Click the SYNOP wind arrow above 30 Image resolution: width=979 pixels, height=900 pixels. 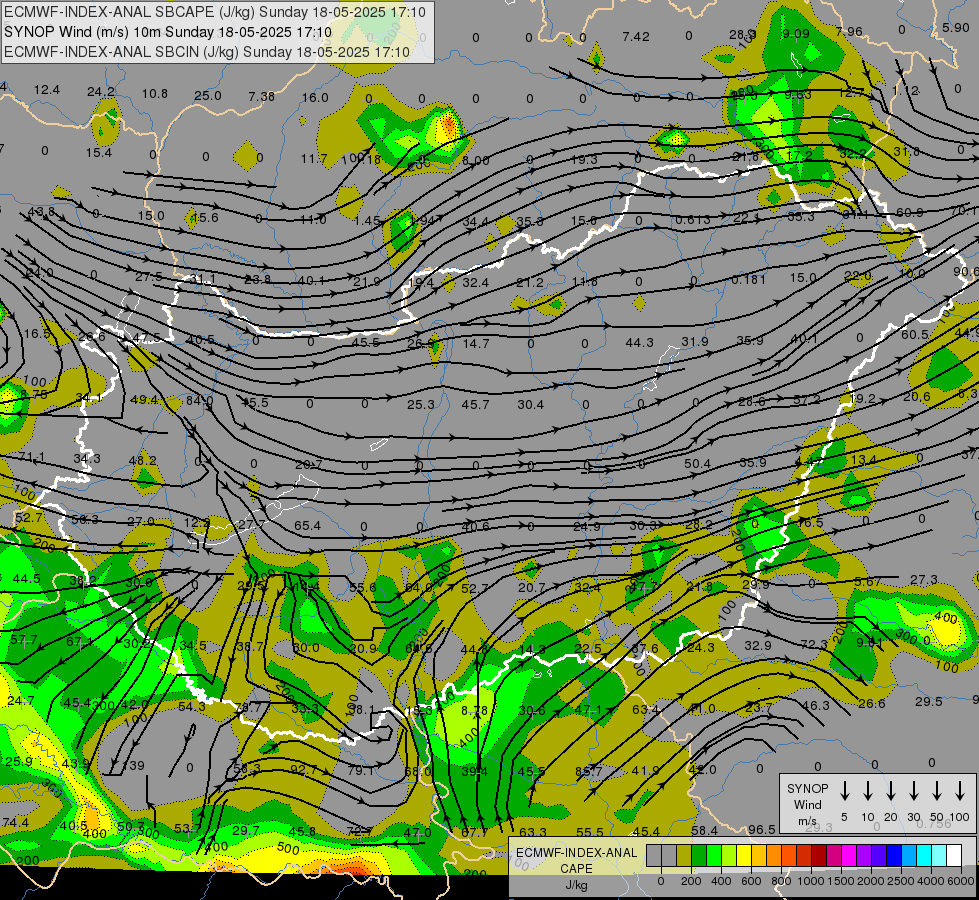[914, 791]
